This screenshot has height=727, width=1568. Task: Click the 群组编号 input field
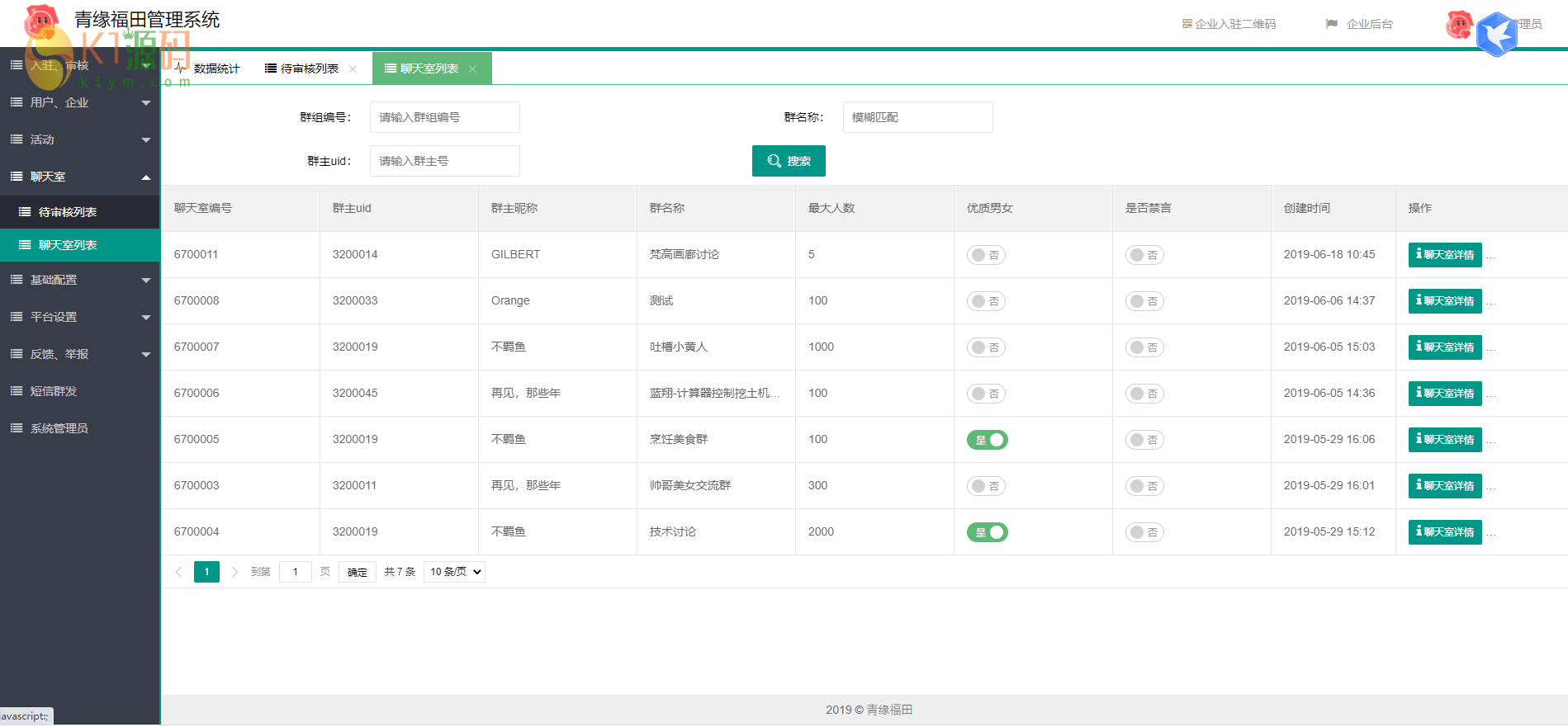[444, 117]
